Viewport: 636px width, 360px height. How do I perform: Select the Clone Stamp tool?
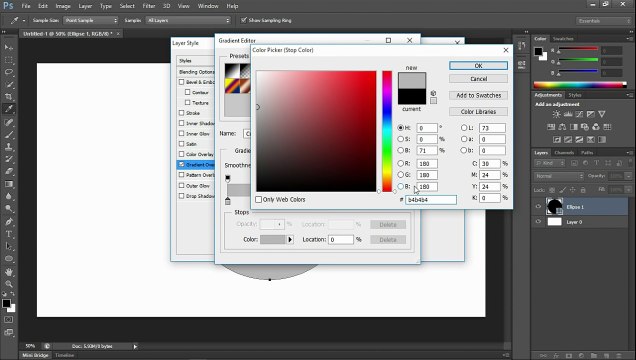point(9,147)
